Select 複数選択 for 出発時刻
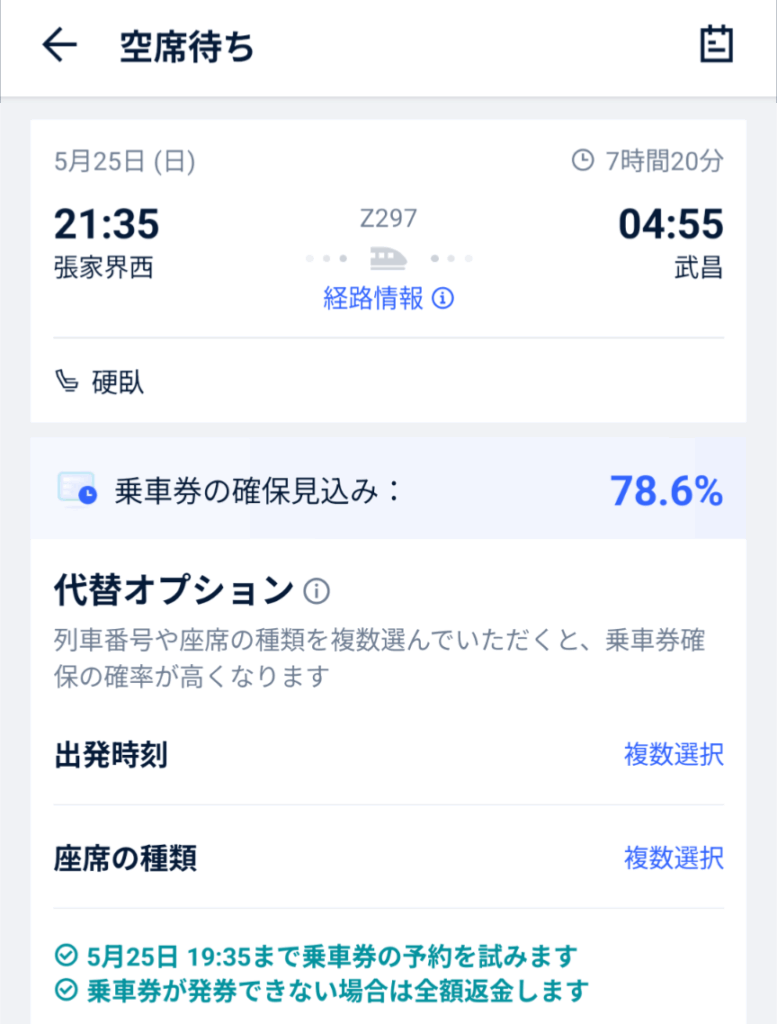The height and width of the screenshot is (1024, 777). point(674,754)
